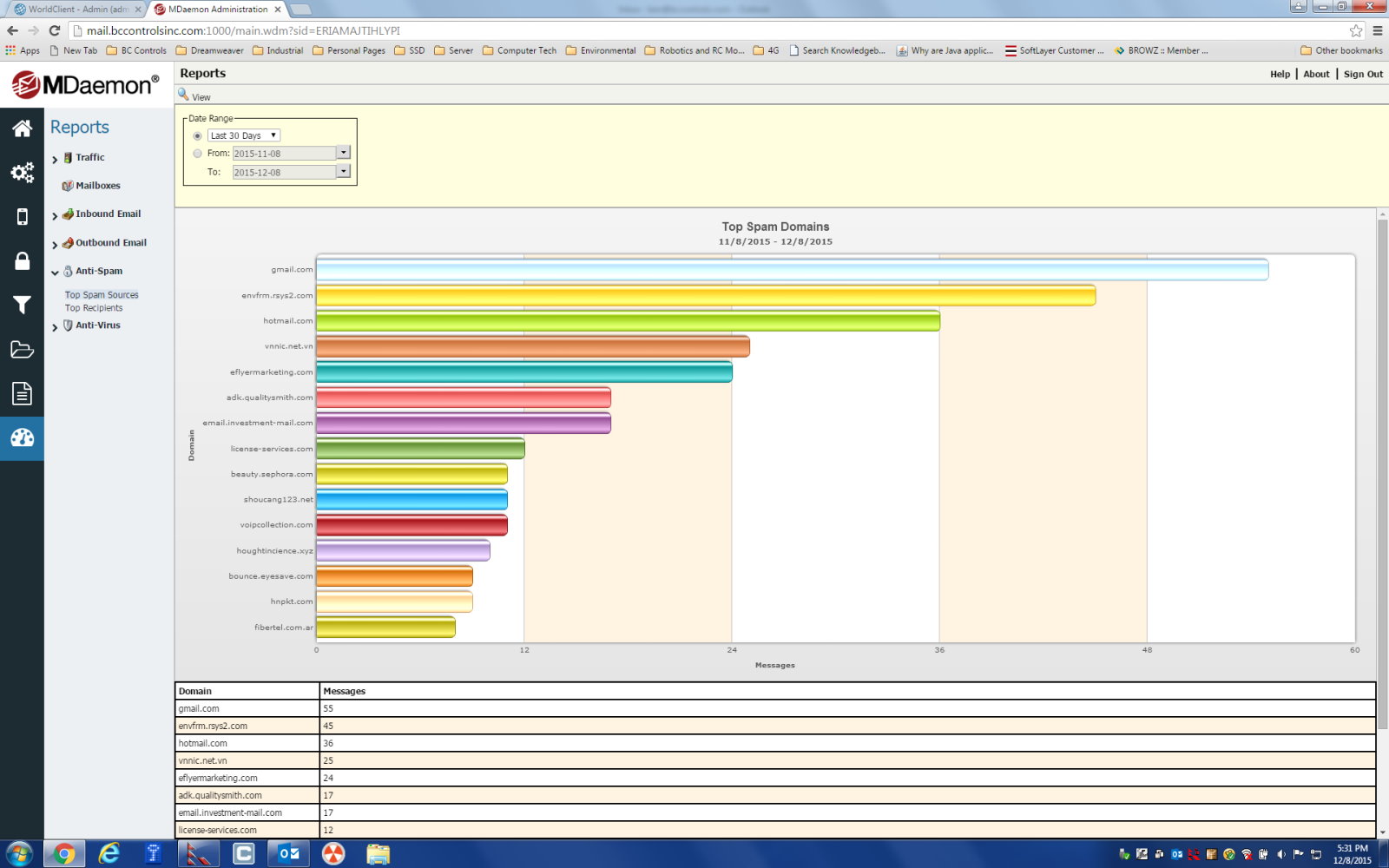Open Top Recipients report
The width and height of the screenshot is (1389, 868).
coord(94,308)
